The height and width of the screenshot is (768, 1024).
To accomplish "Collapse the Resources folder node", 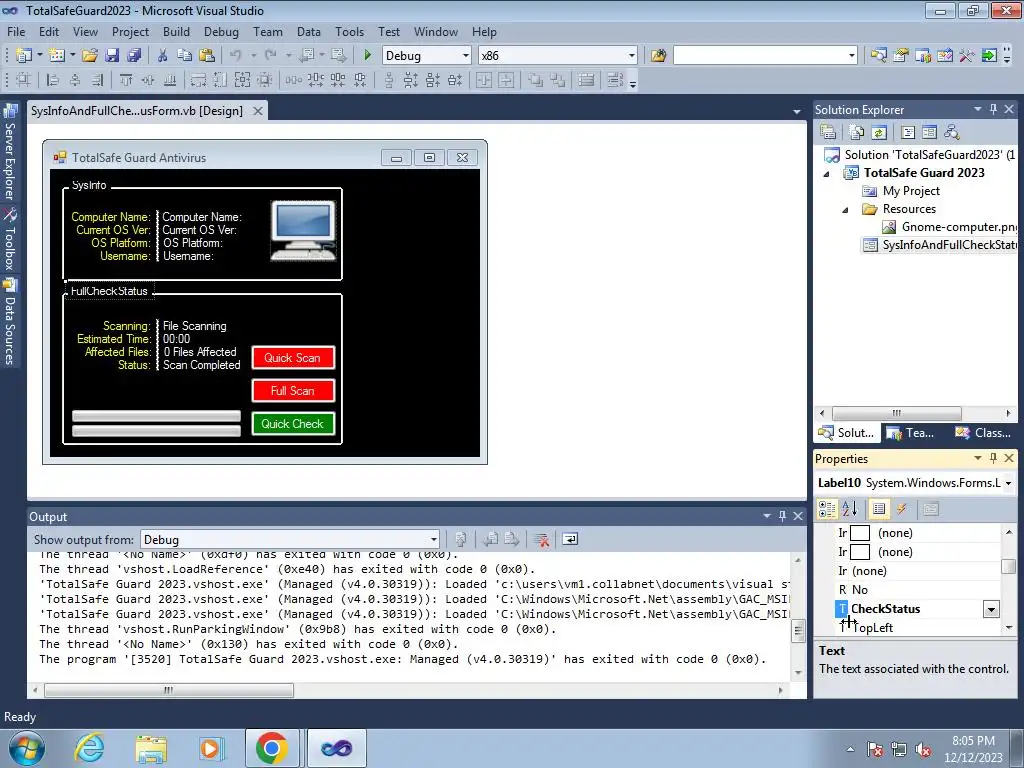I will (x=845, y=210).
